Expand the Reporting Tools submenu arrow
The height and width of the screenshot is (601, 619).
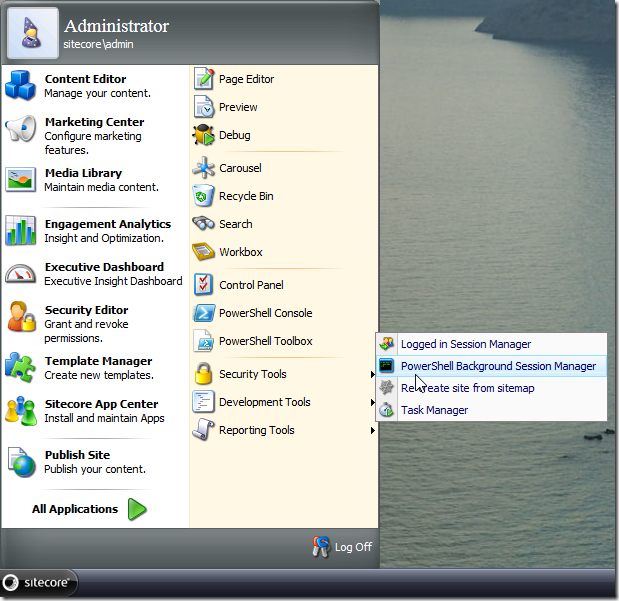pos(372,431)
